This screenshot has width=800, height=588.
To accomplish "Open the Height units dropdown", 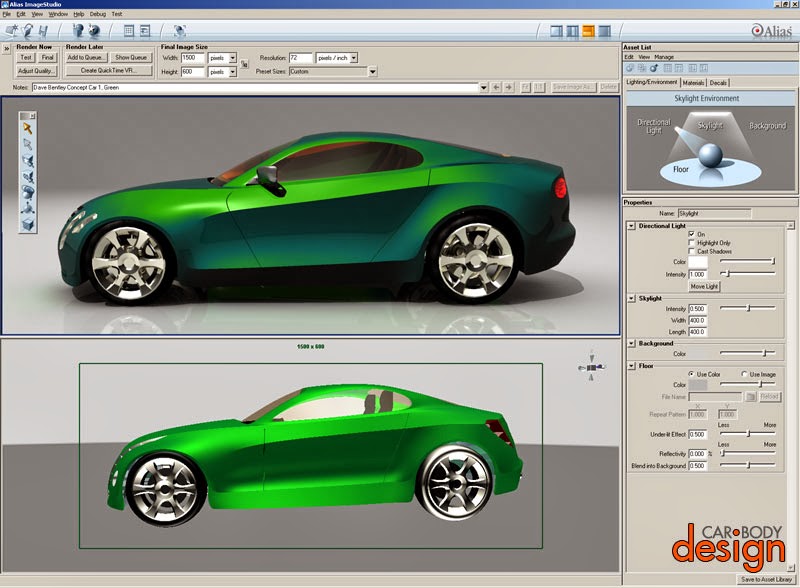I will coord(233,72).
